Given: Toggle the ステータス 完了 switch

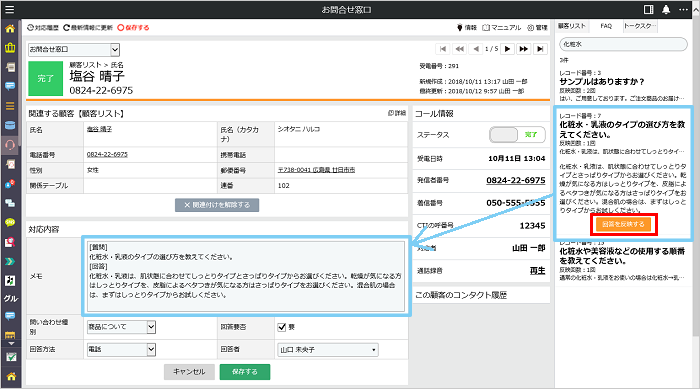Looking at the screenshot, I should tap(517, 134).
